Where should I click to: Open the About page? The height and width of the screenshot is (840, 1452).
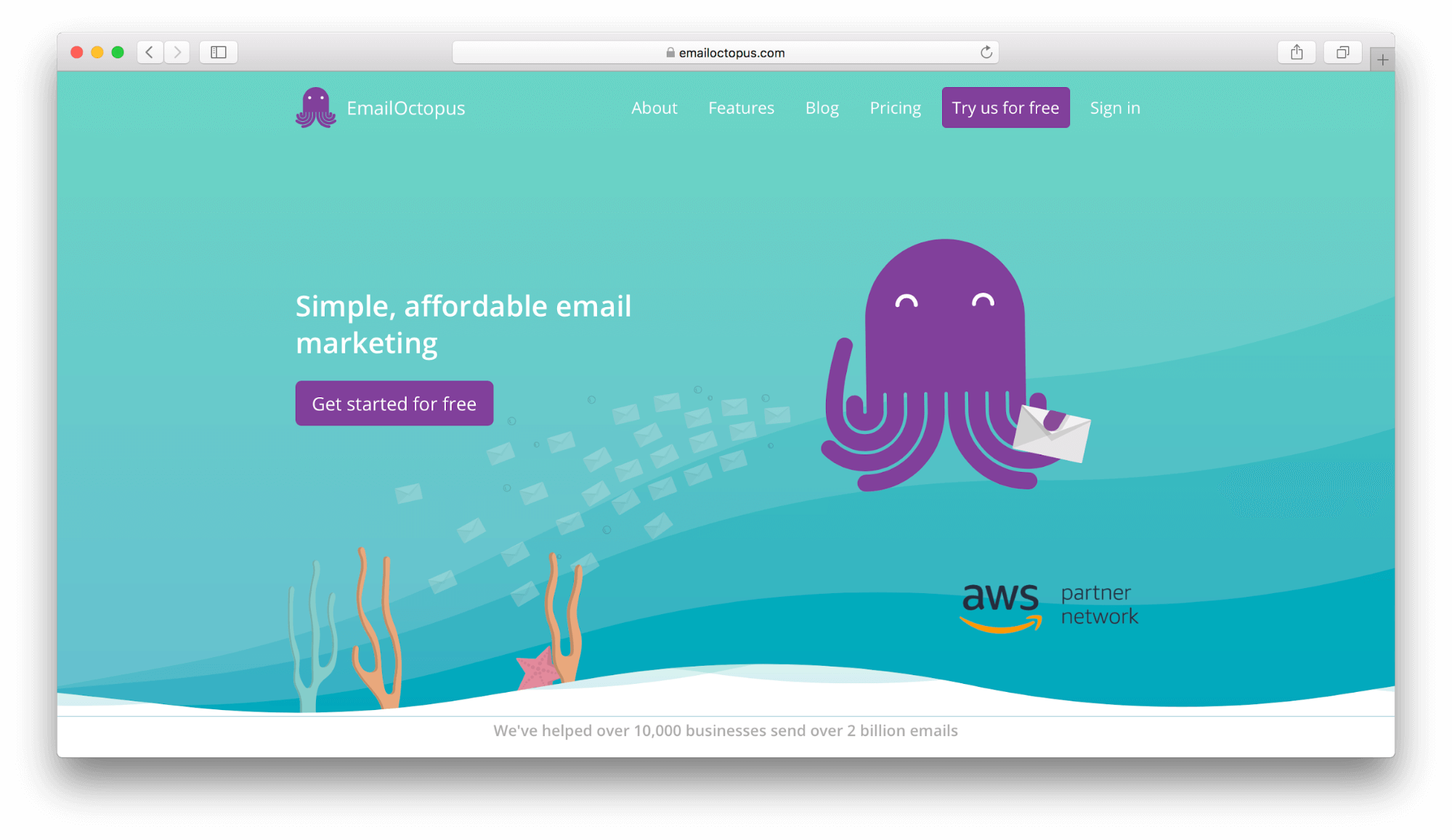(x=654, y=107)
